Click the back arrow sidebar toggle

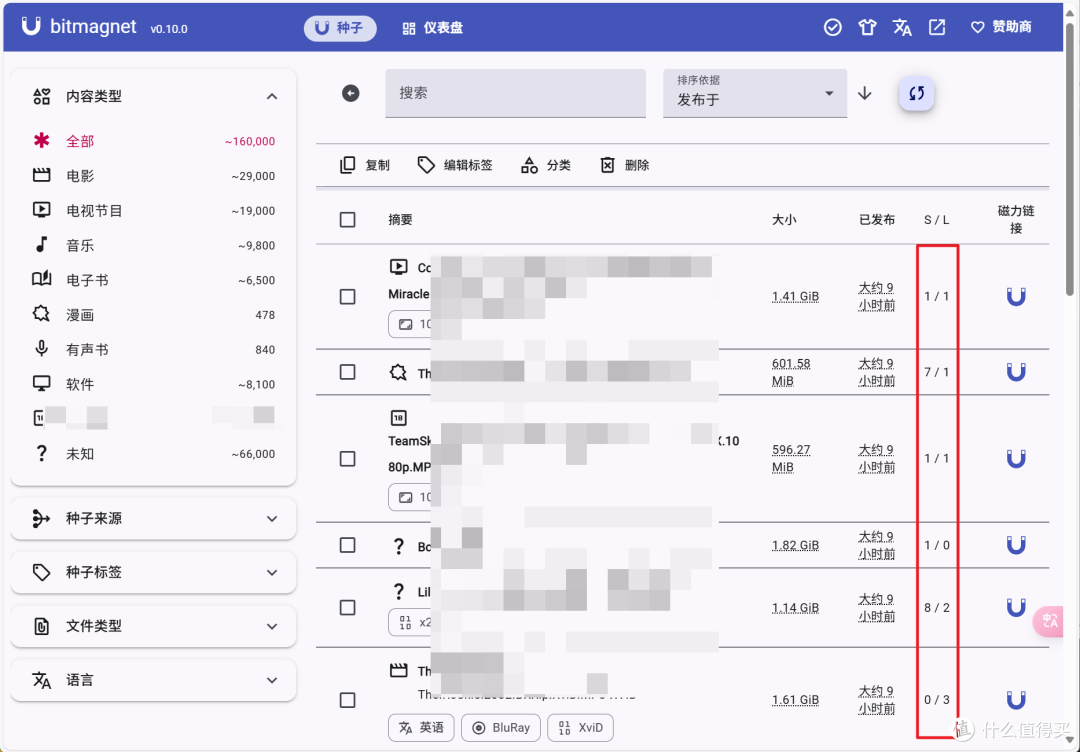pyautogui.click(x=351, y=93)
